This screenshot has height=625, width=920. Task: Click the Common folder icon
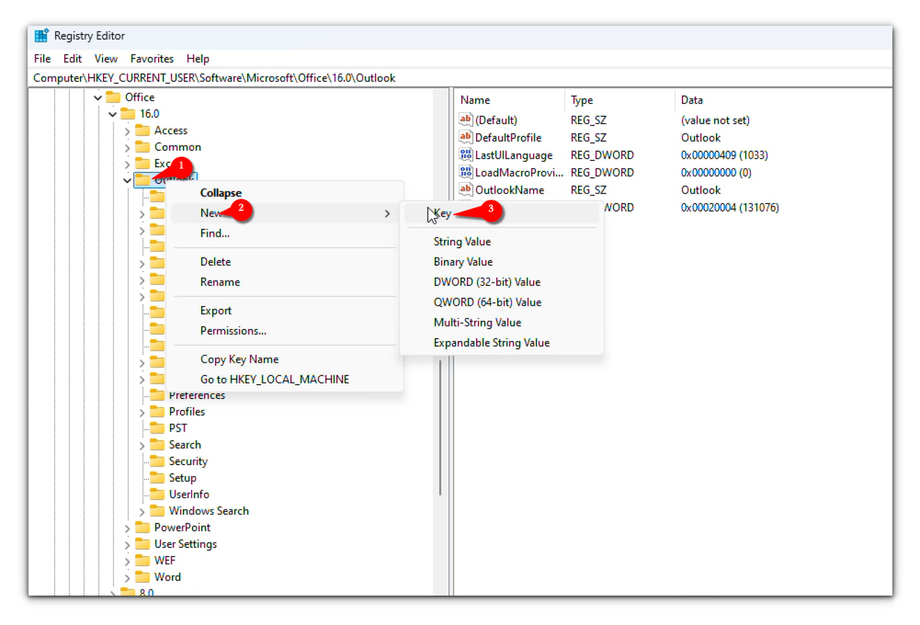pyautogui.click(x=143, y=147)
